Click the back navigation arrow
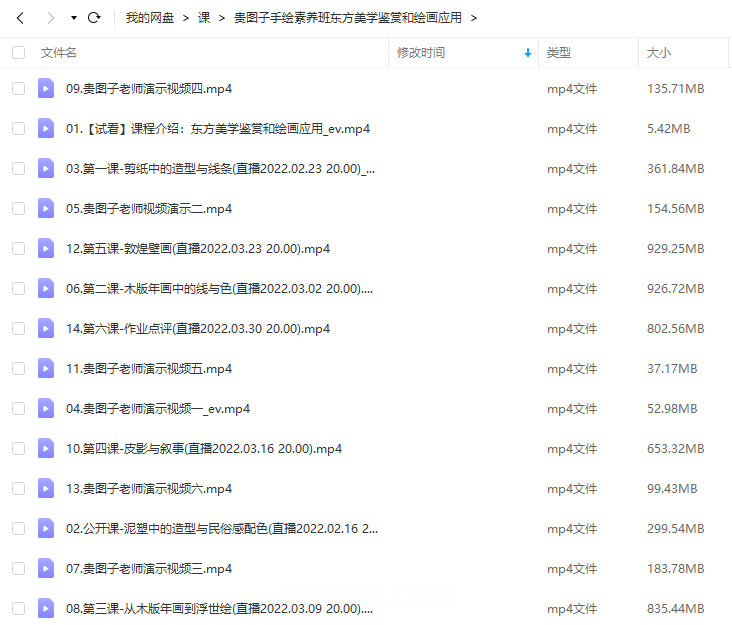 coord(19,18)
